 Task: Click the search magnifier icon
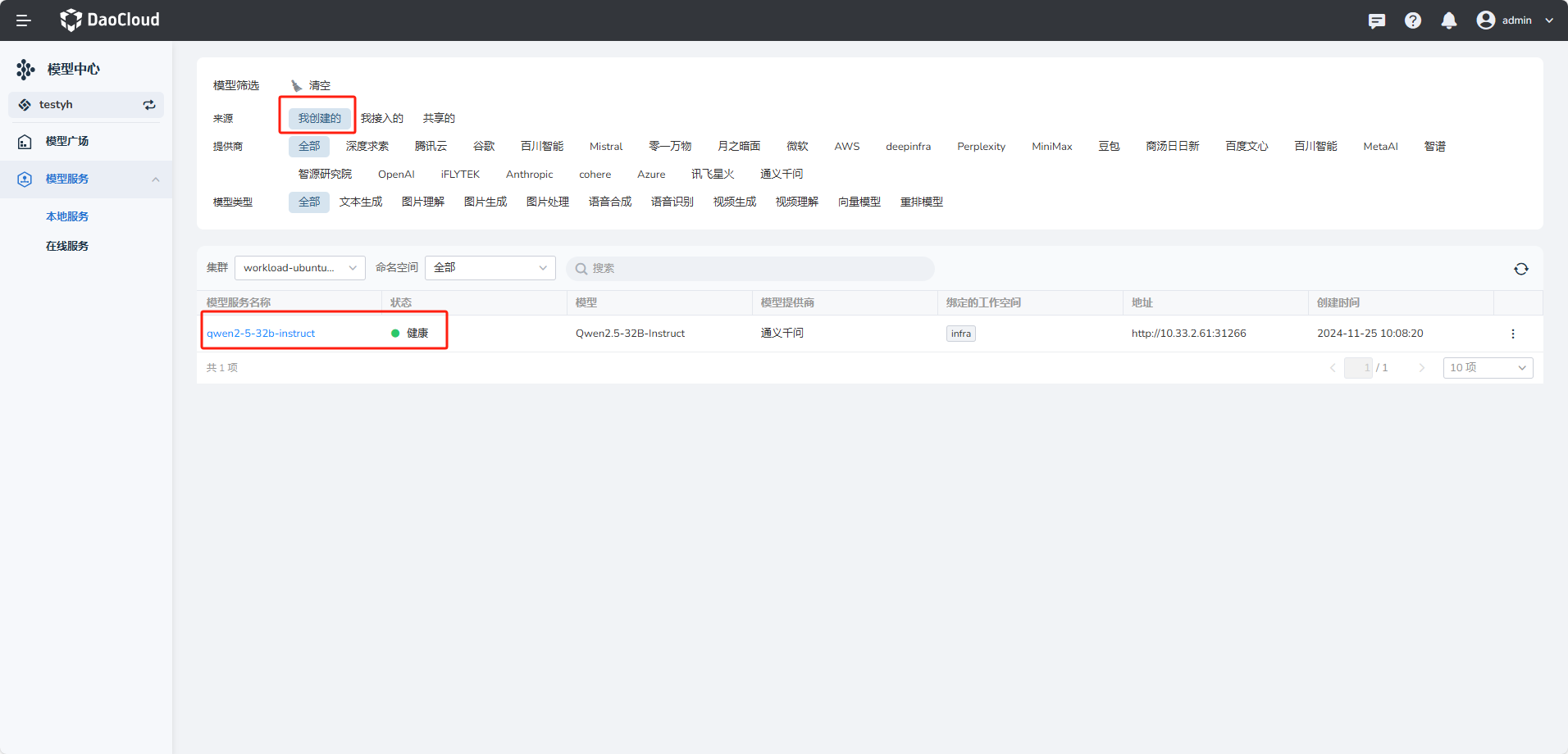[x=581, y=269]
